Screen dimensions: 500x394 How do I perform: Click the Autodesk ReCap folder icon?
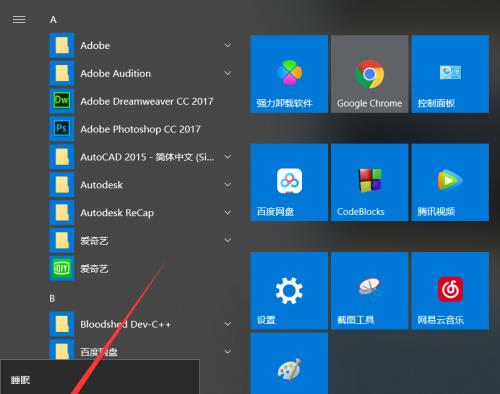coord(62,213)
